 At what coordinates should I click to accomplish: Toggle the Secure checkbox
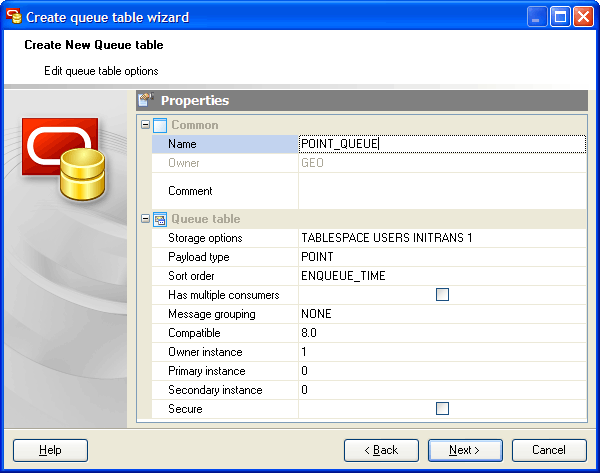(x=442, y=409)
